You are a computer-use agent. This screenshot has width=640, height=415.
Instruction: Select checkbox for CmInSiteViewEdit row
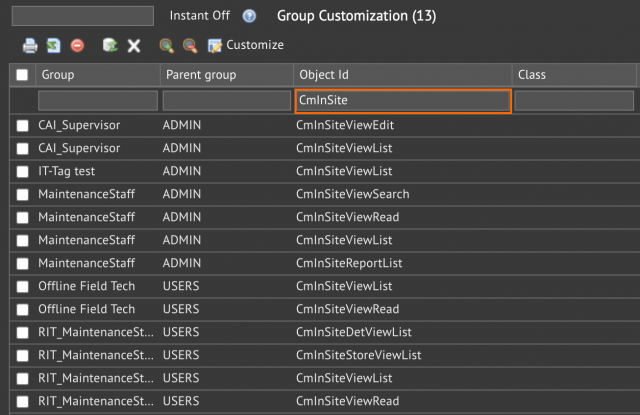22,125
